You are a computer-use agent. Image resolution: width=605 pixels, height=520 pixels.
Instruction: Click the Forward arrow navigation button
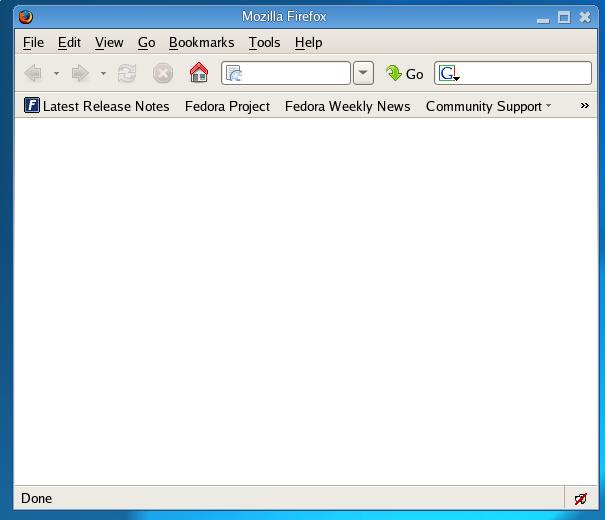pos(80,73)
